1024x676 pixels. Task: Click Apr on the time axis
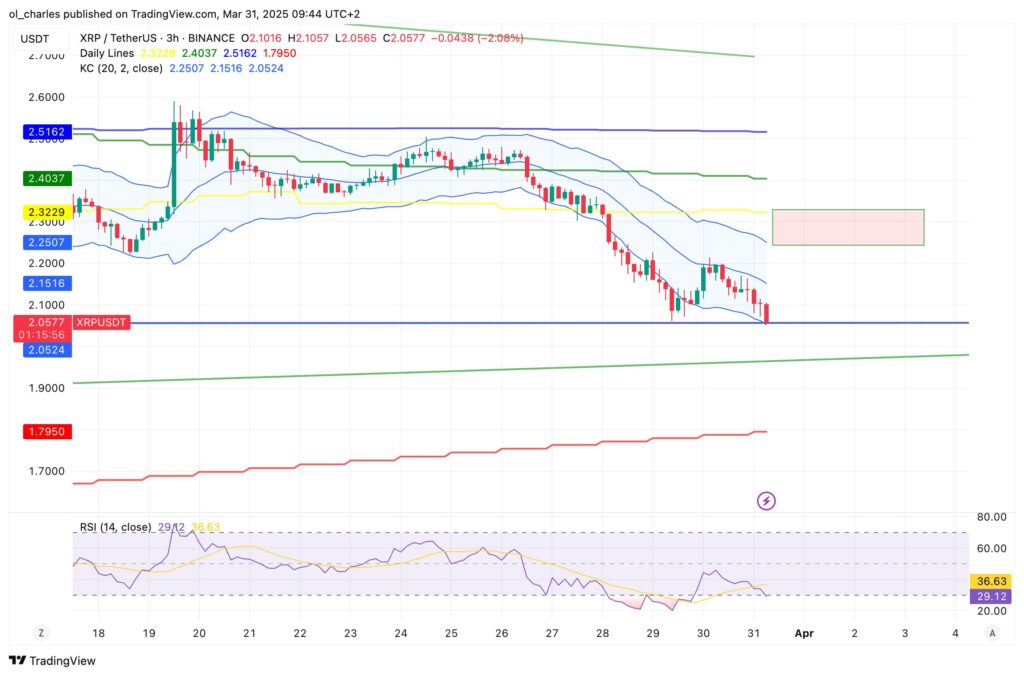click(x=804, y=633)
